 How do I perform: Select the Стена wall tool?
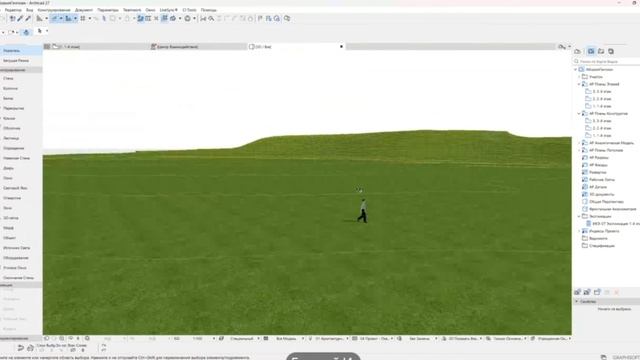20,78
